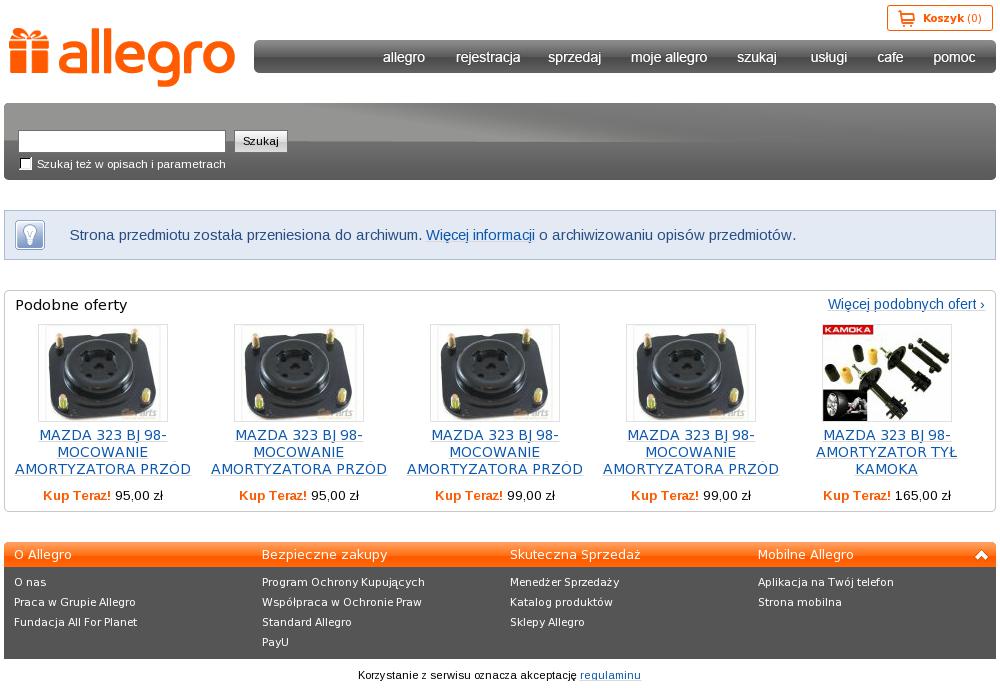Choose 'szukaj' in the navigation bar
This screenshot has width=1000, height=695.
tap(757, 57)
